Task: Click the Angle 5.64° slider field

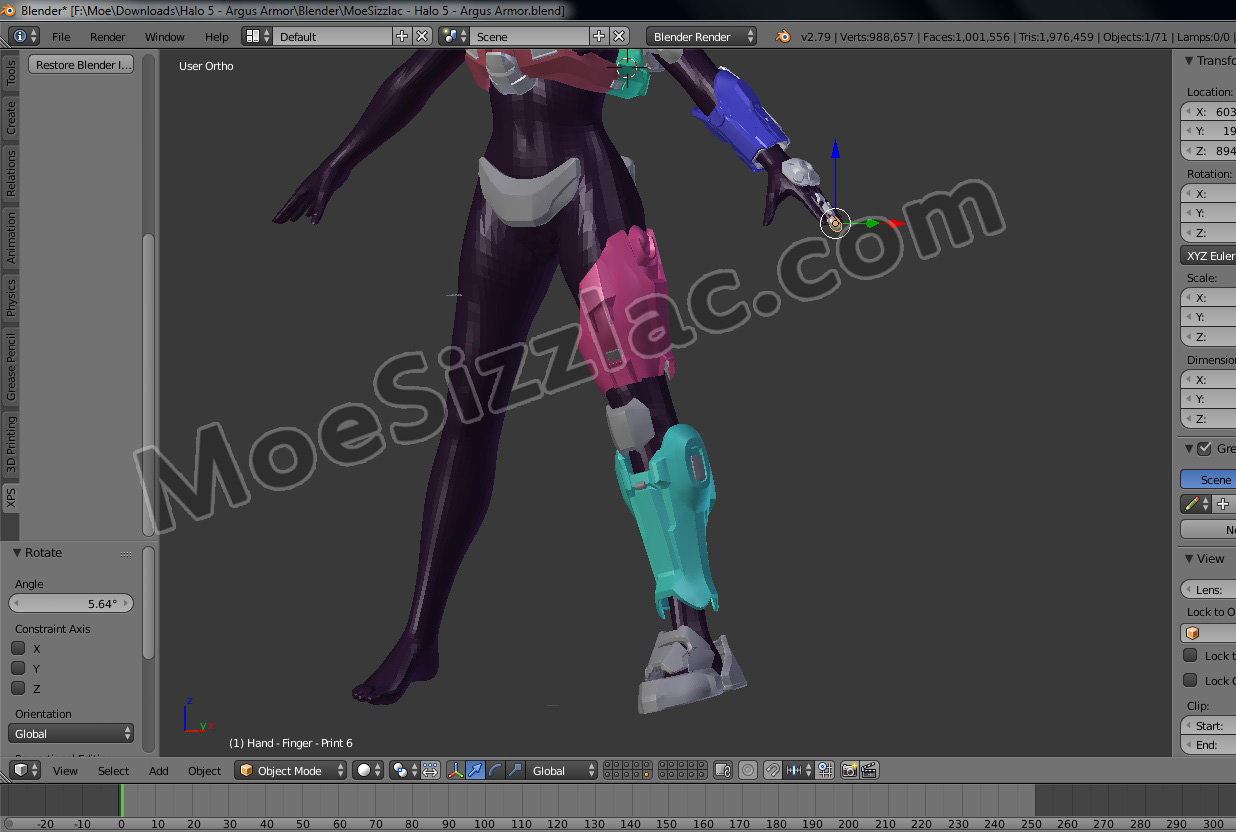Action: [x=71, y=603]
